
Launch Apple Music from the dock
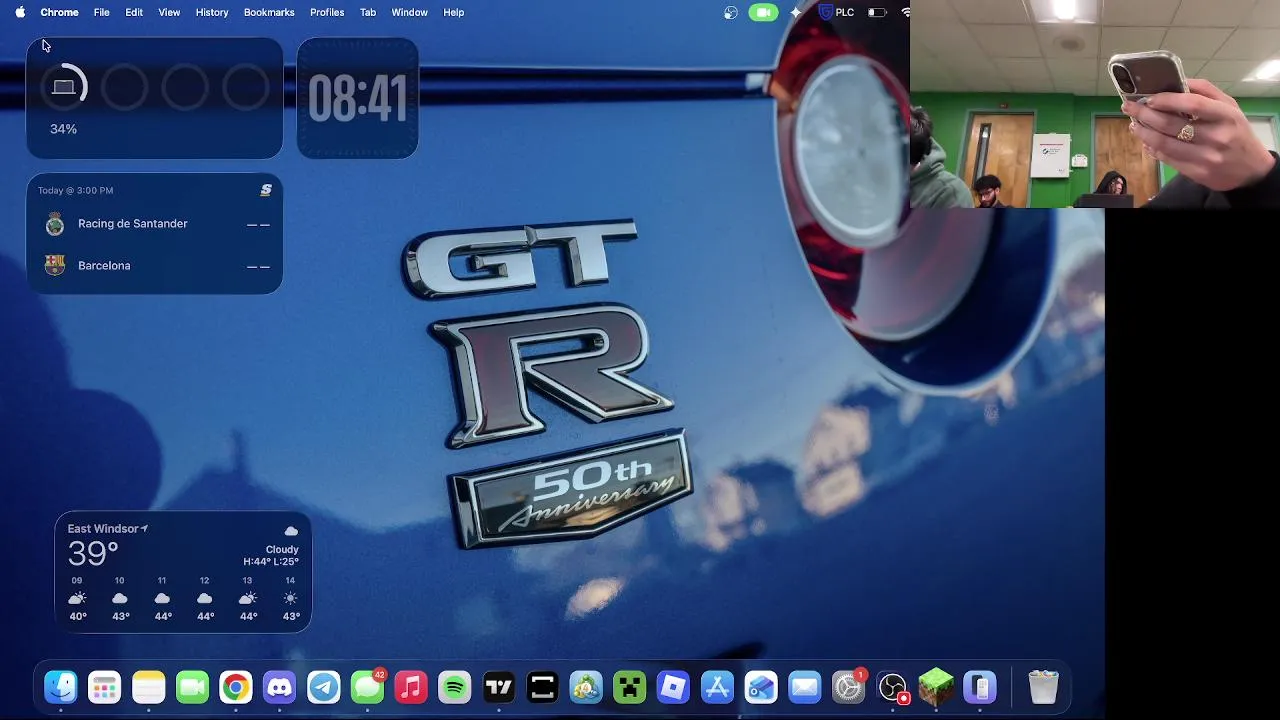[411, 687]
